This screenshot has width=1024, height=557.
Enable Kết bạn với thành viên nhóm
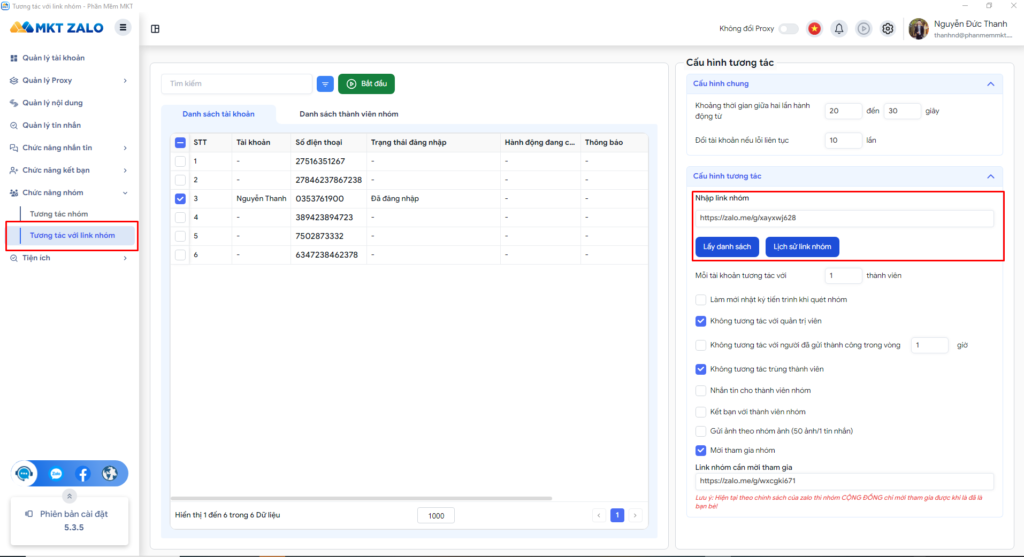click(701, 411)
